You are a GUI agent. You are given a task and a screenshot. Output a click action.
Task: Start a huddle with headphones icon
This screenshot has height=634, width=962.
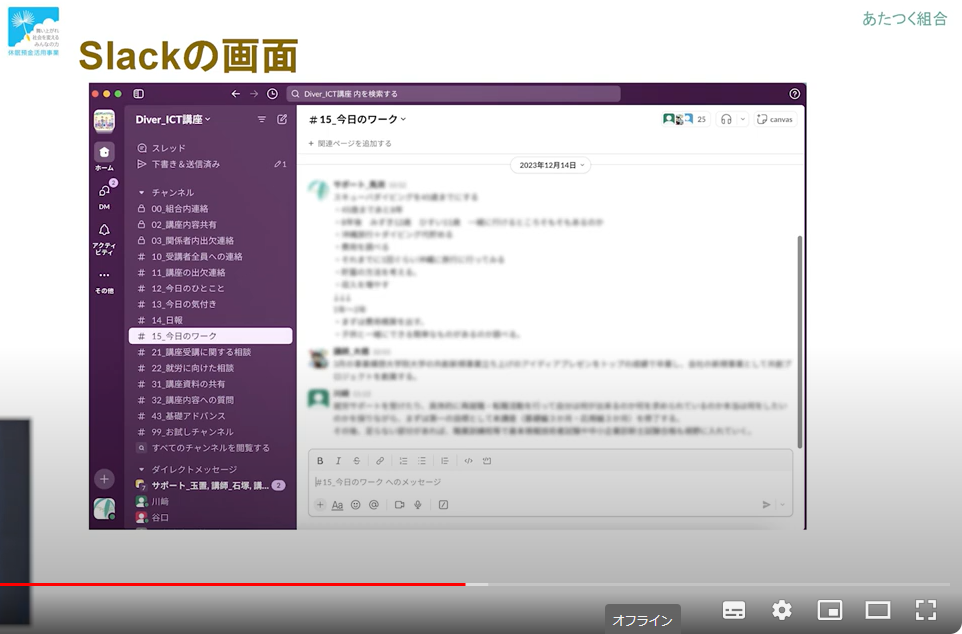click(x=726, y=119)
